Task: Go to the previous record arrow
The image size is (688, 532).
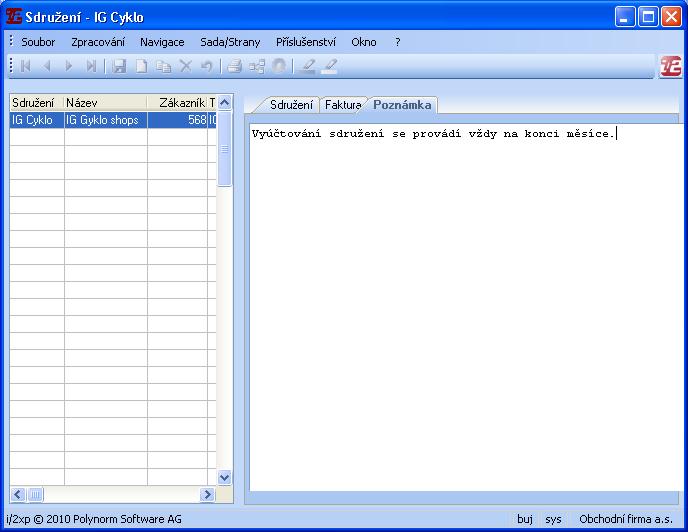Action: pos(47,66)
